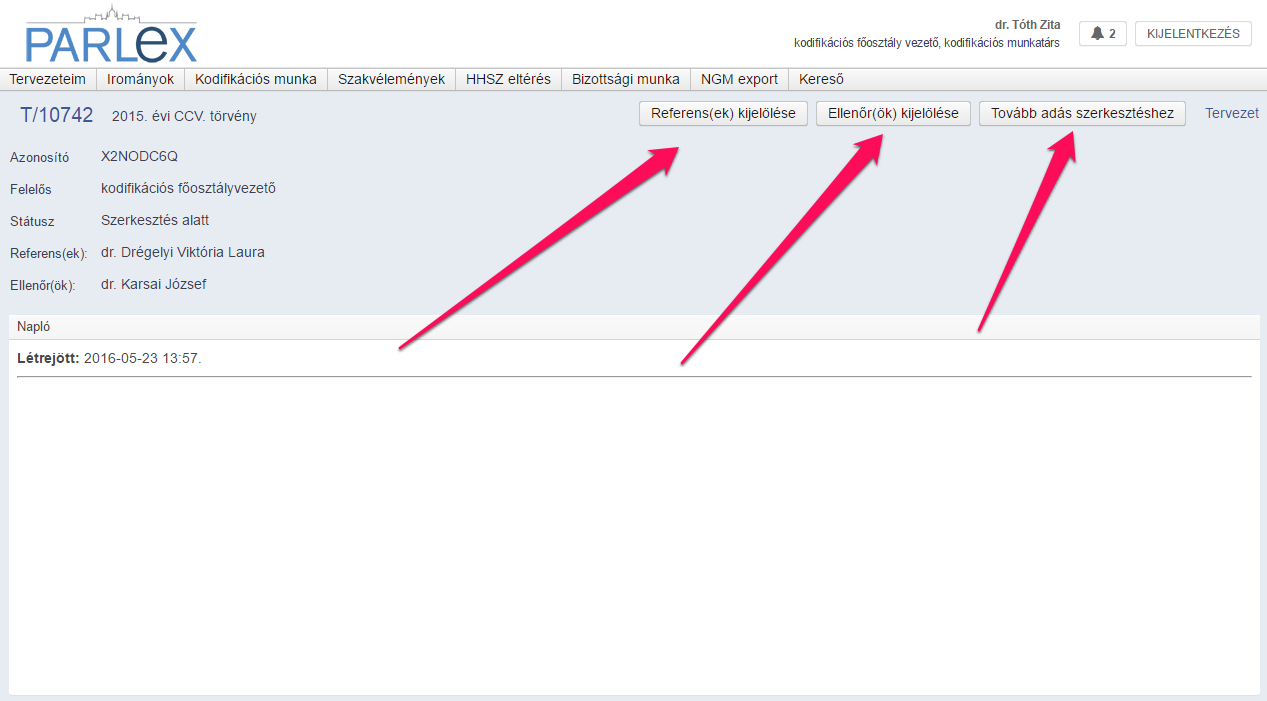The height and width of the screenshot is (701, 1267).
Task: Open the NGM export menu
Action: 739,79
